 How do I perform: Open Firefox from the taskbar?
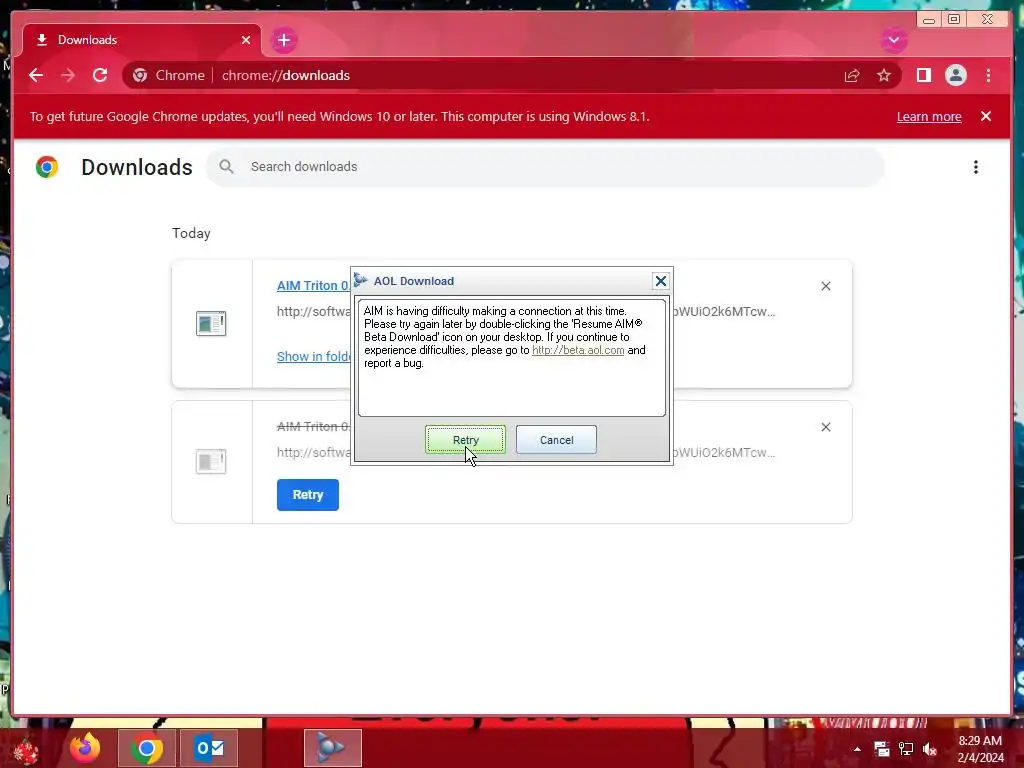coord(85,748)
